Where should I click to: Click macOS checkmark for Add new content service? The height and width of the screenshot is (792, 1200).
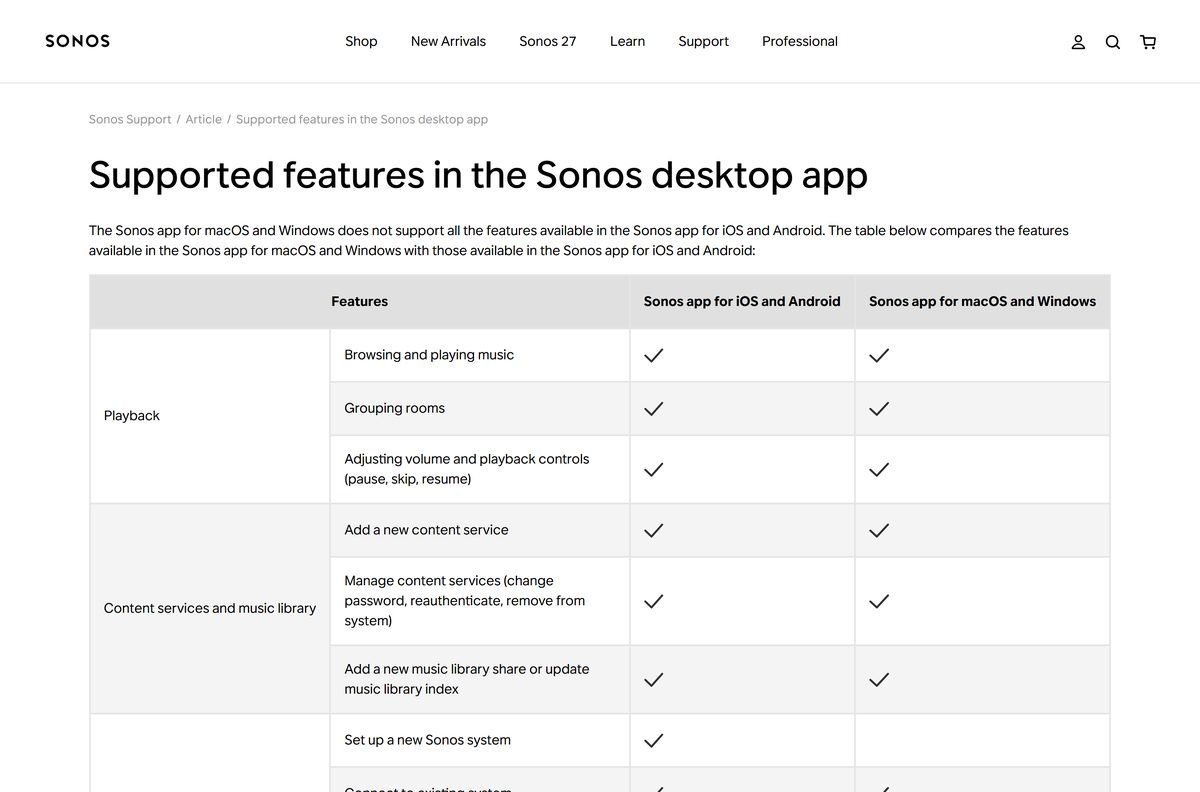879,531
